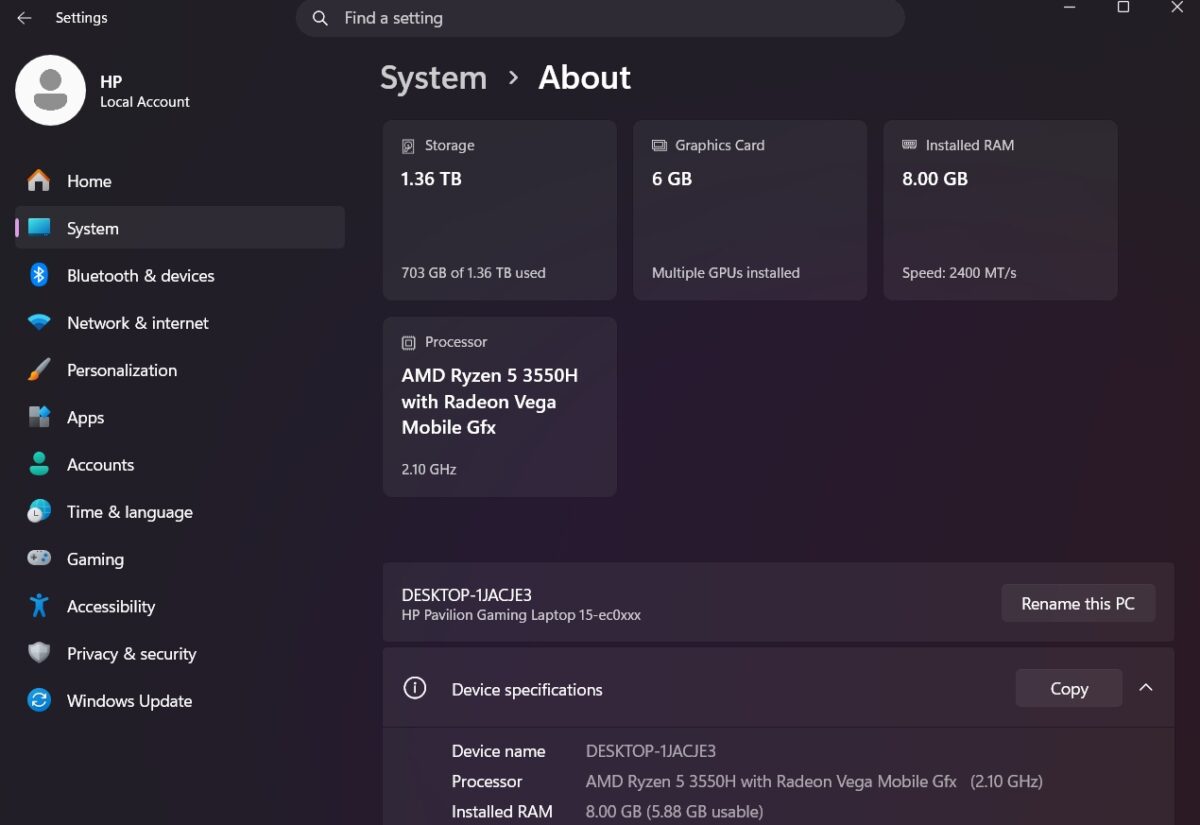Click the 2.10 GHz text in Processor card
Screen dimensions: 1200x825
(429, 469)
